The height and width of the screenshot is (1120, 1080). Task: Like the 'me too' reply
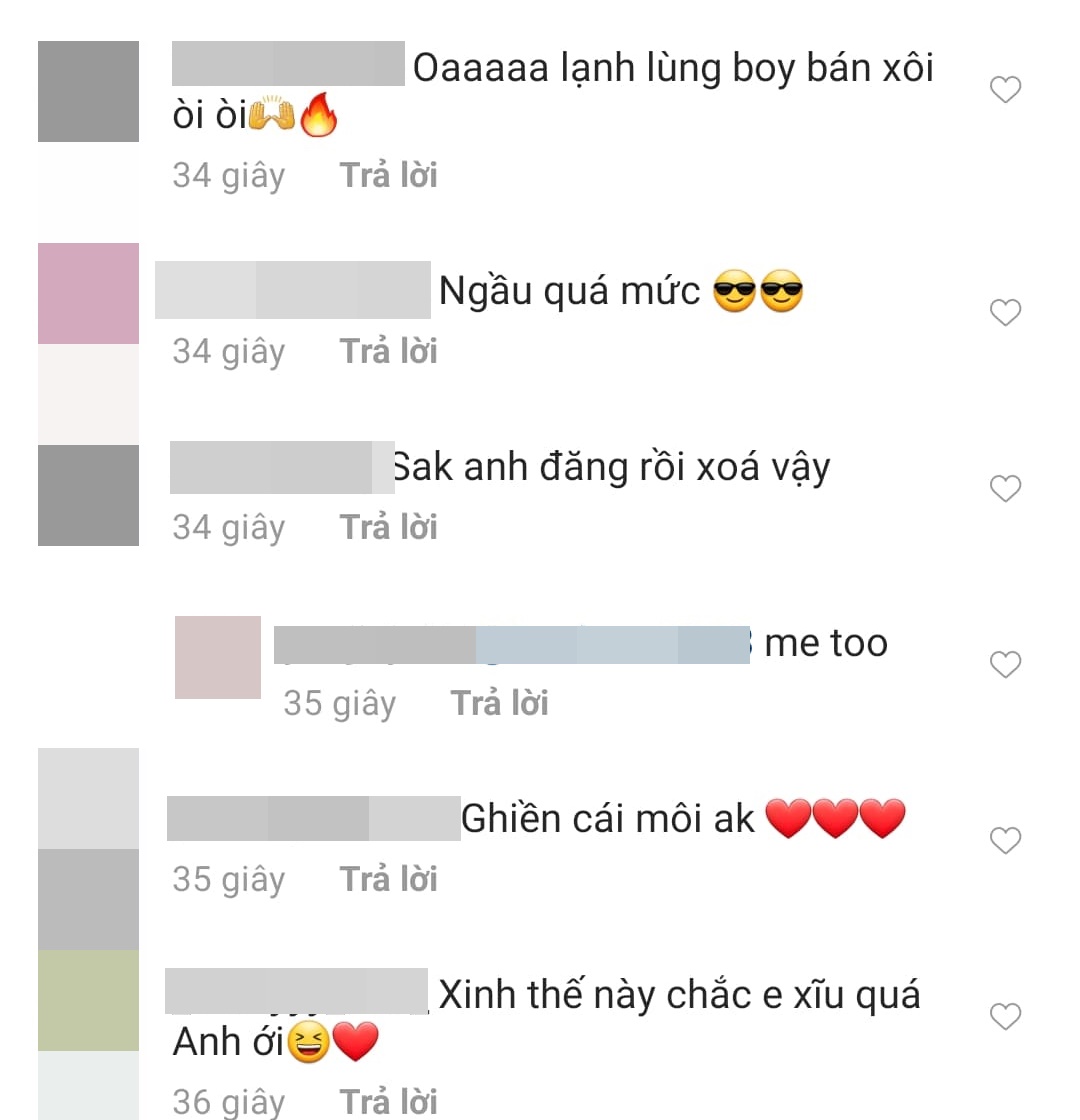click(x=1005, y=664)
